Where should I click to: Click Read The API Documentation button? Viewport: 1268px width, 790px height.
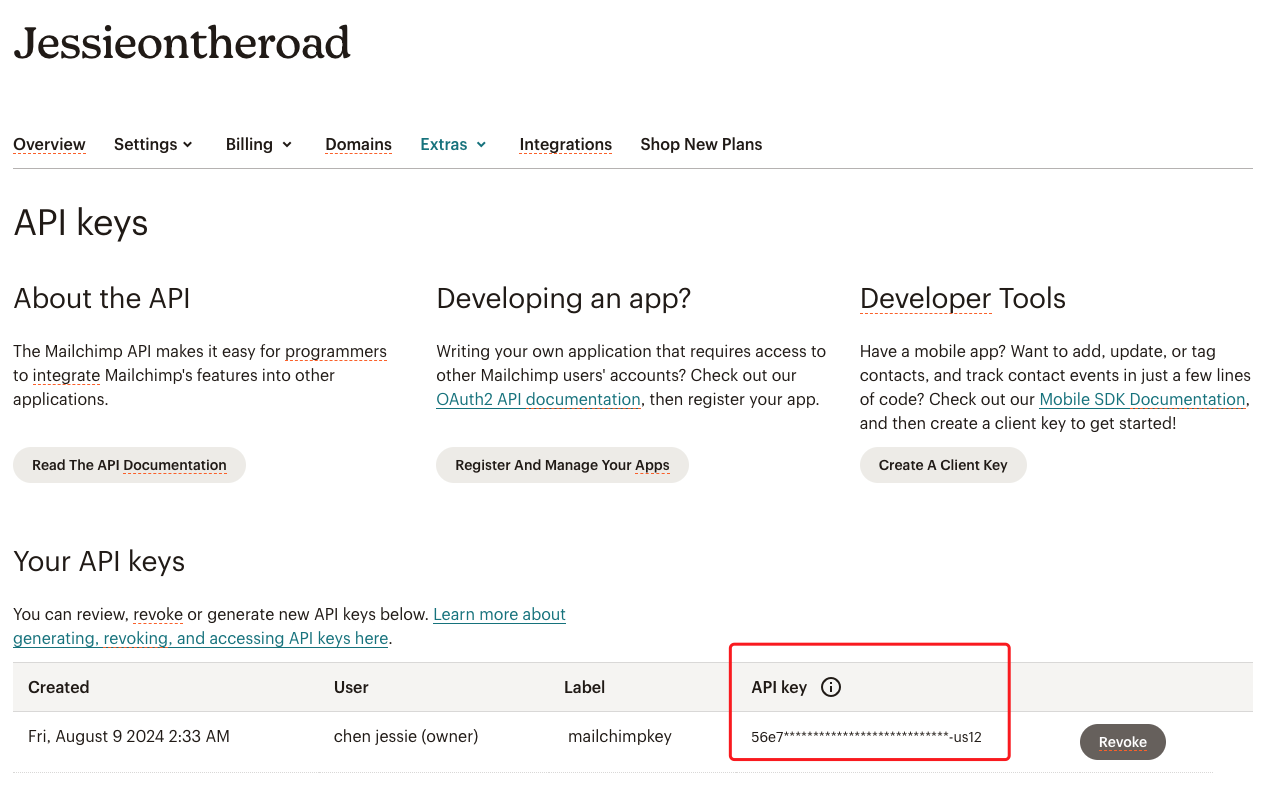coord(129,465)
